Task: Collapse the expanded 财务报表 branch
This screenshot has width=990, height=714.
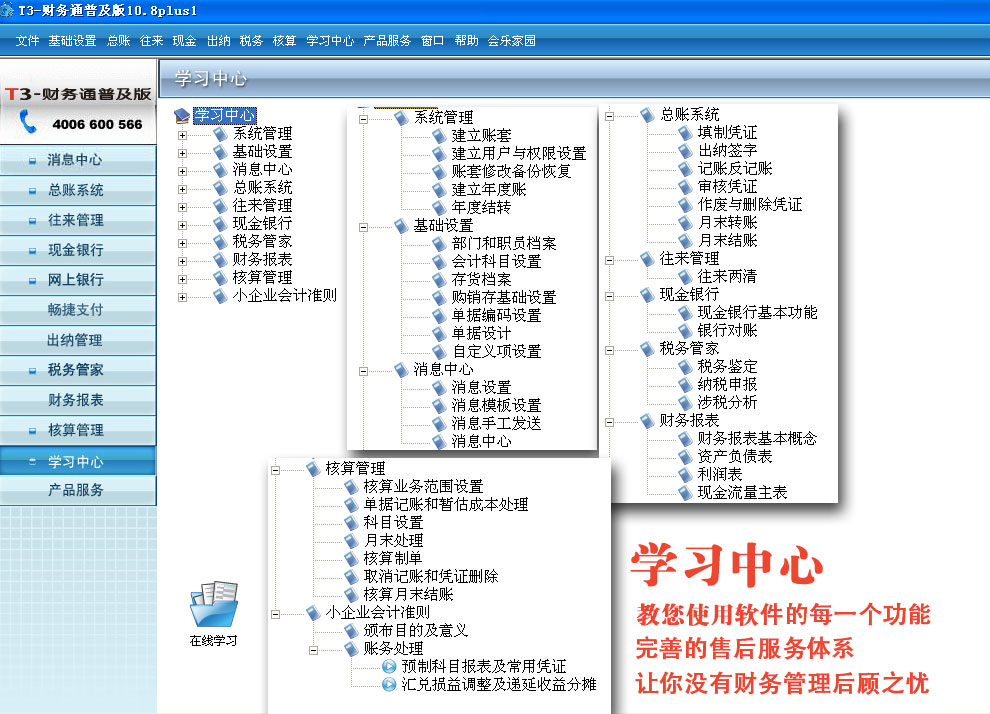Action: click(x=609, y=422)
